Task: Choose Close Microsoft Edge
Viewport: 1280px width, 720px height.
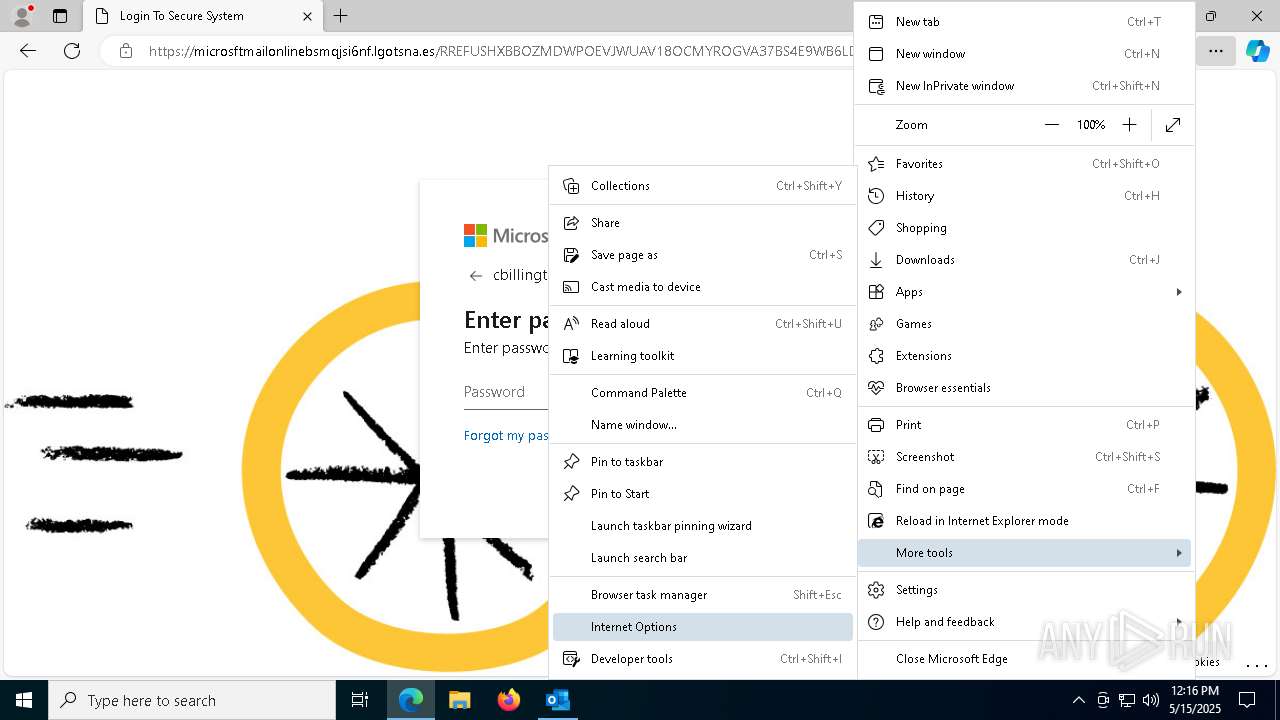Action: 1024,659
